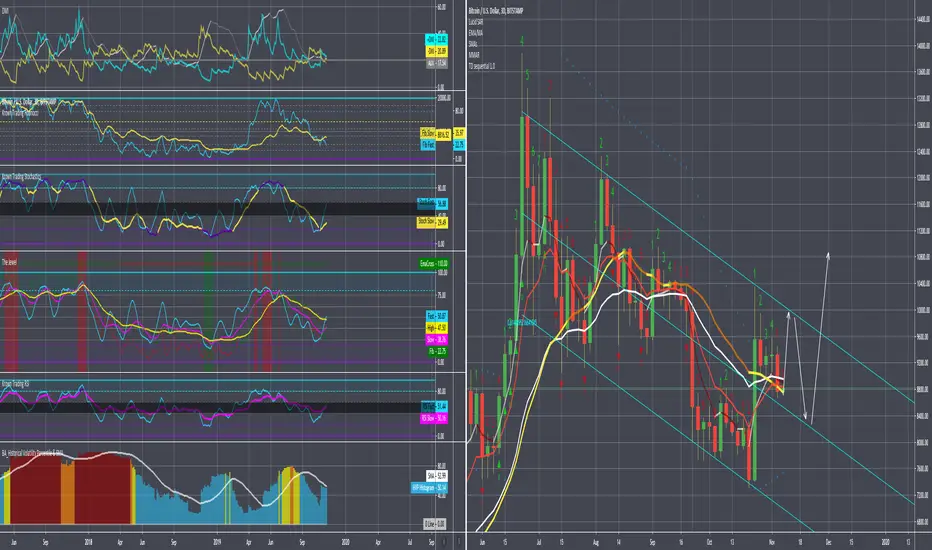Click the RSI Slow magenta value label

tap(434, 418)
